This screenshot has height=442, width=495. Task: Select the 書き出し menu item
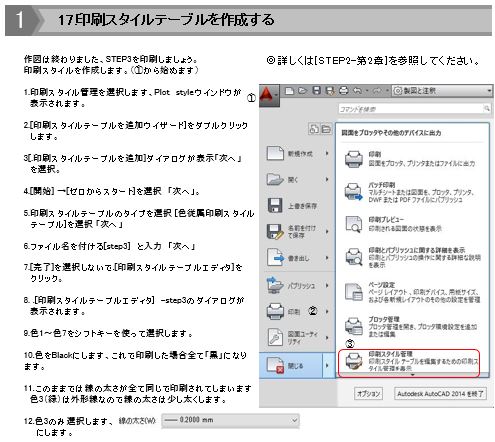[x=297, y=258]
